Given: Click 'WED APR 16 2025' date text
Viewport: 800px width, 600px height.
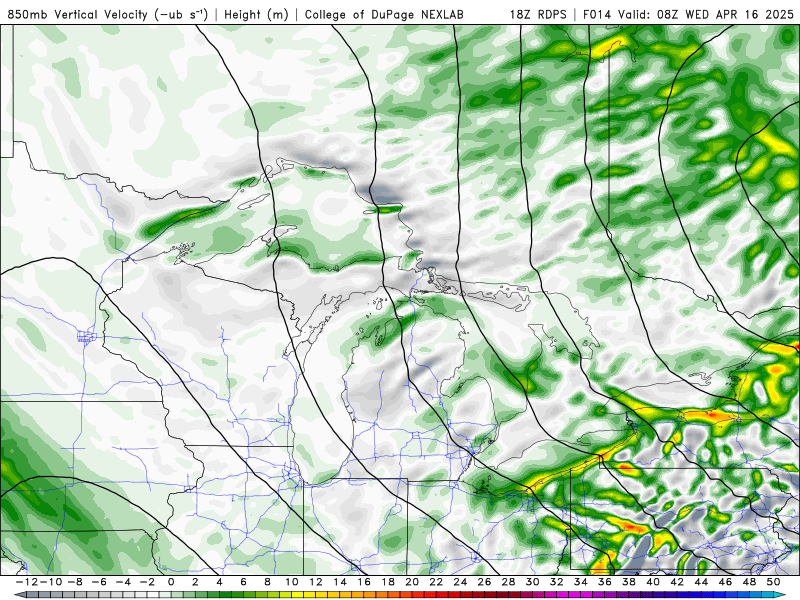Looking at the screenshot, I should (739, 14).
